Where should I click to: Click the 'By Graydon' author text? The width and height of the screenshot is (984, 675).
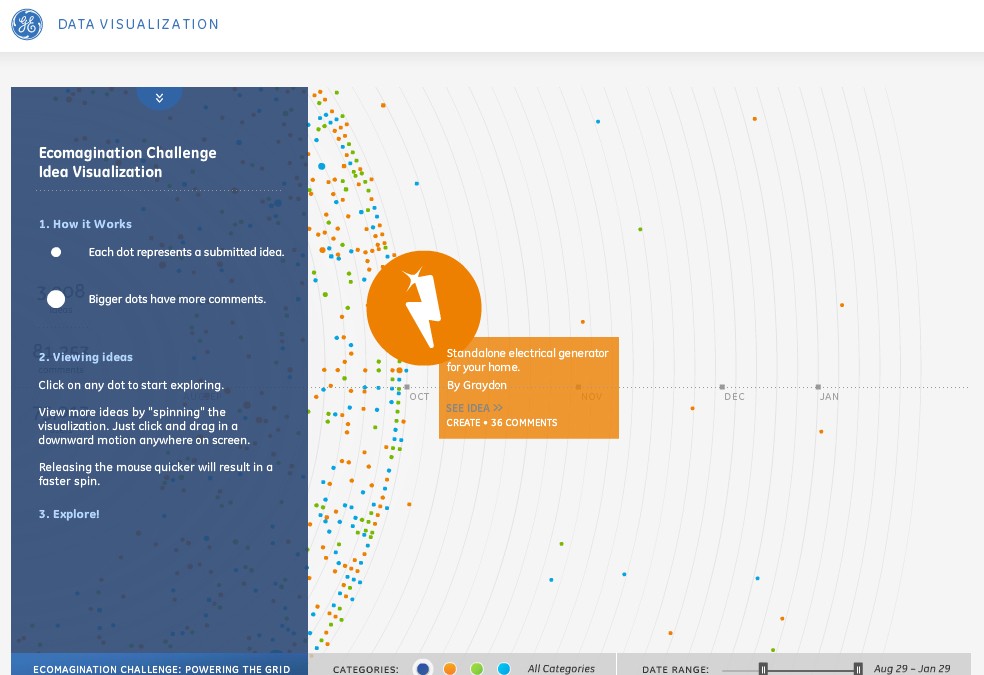tap(476, 385)
